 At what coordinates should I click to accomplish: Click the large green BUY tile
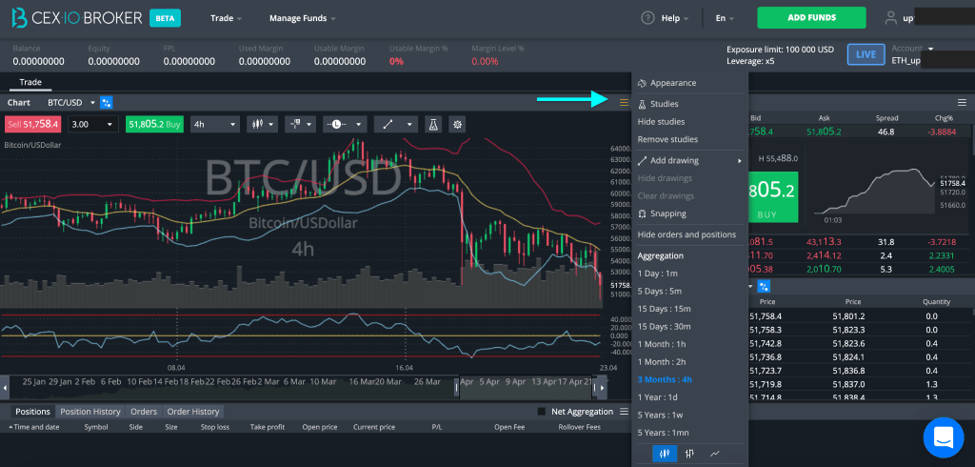[772, 197]
